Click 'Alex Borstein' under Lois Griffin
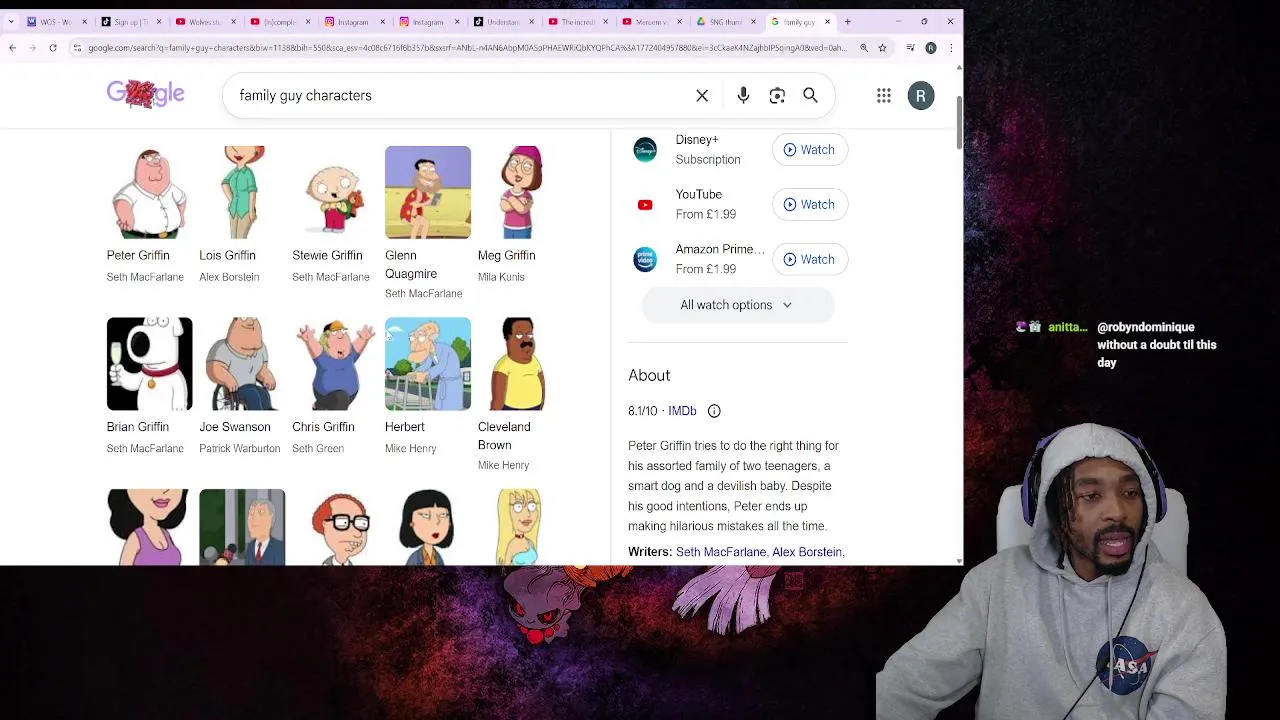 [229, 277]
